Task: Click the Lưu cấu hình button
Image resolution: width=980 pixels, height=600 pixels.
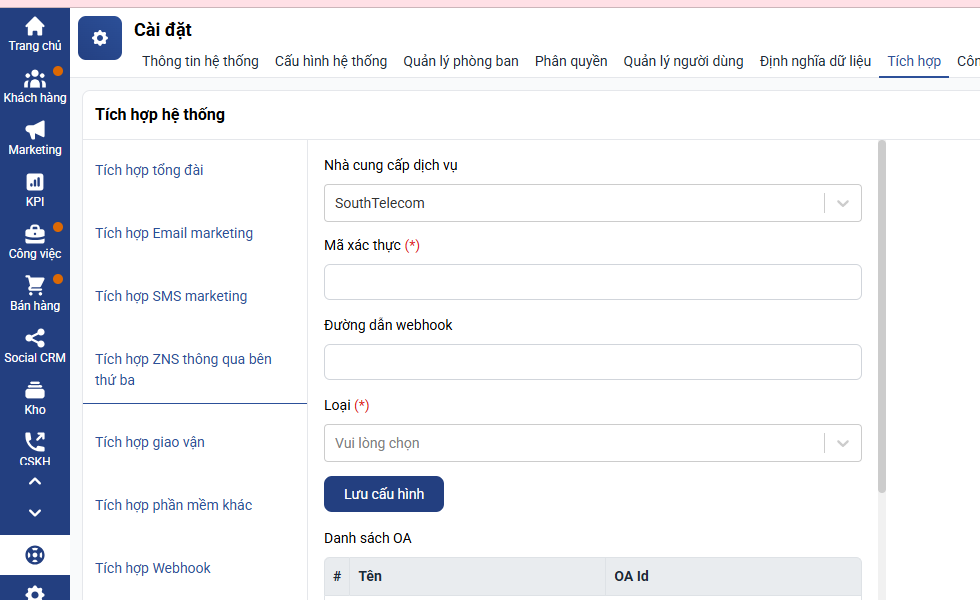Action: pyautogui.click(x=384, y=494)
